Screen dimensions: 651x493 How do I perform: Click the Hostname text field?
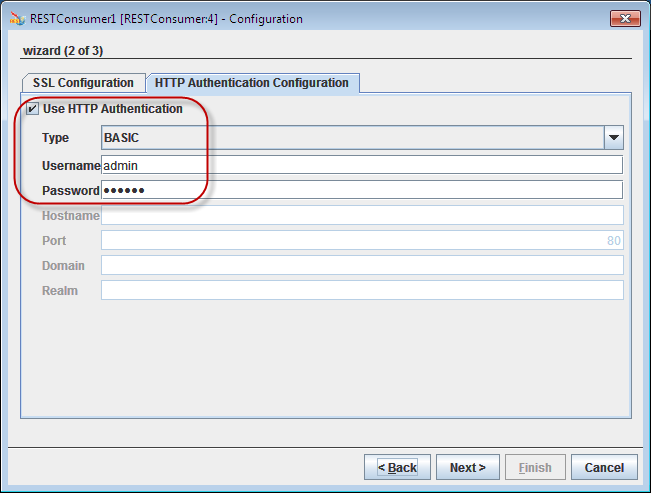[362, 215]
